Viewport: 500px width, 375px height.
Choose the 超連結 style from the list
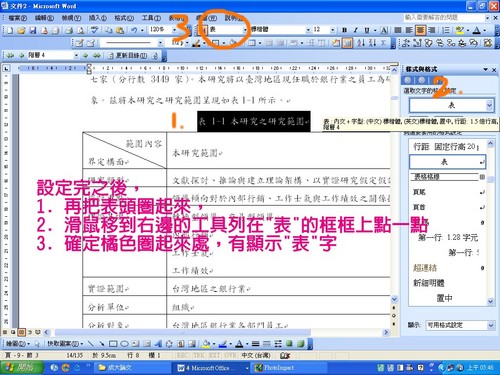point(447,268)
